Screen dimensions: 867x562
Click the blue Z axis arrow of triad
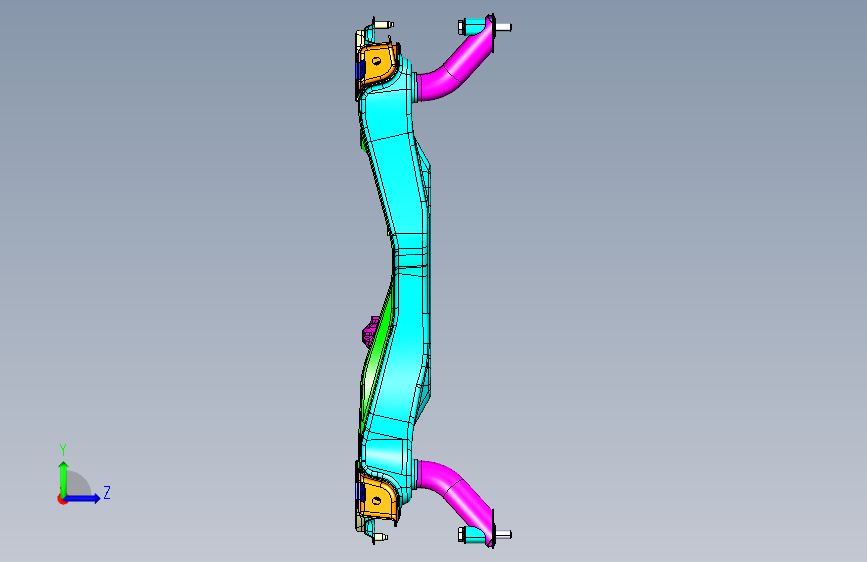coord(83,498)
